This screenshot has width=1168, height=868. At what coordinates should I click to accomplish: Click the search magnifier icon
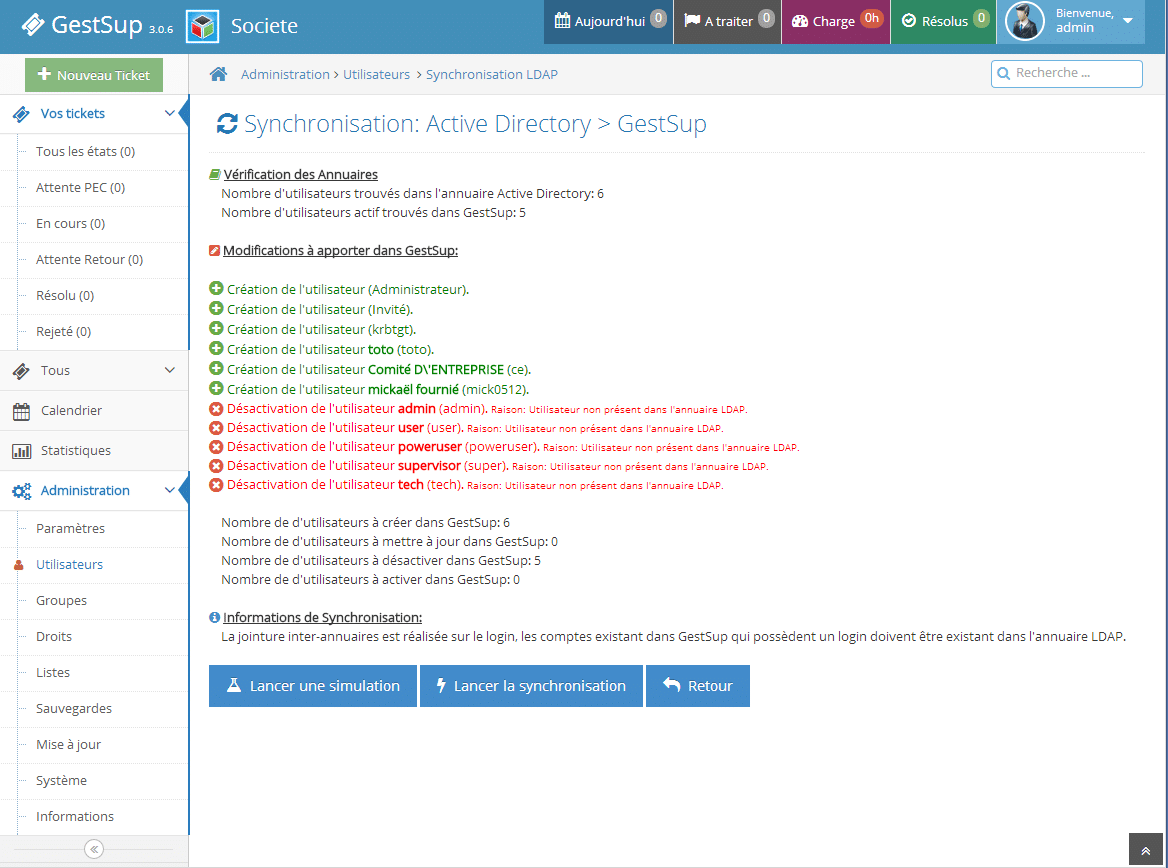(1003, 73)
